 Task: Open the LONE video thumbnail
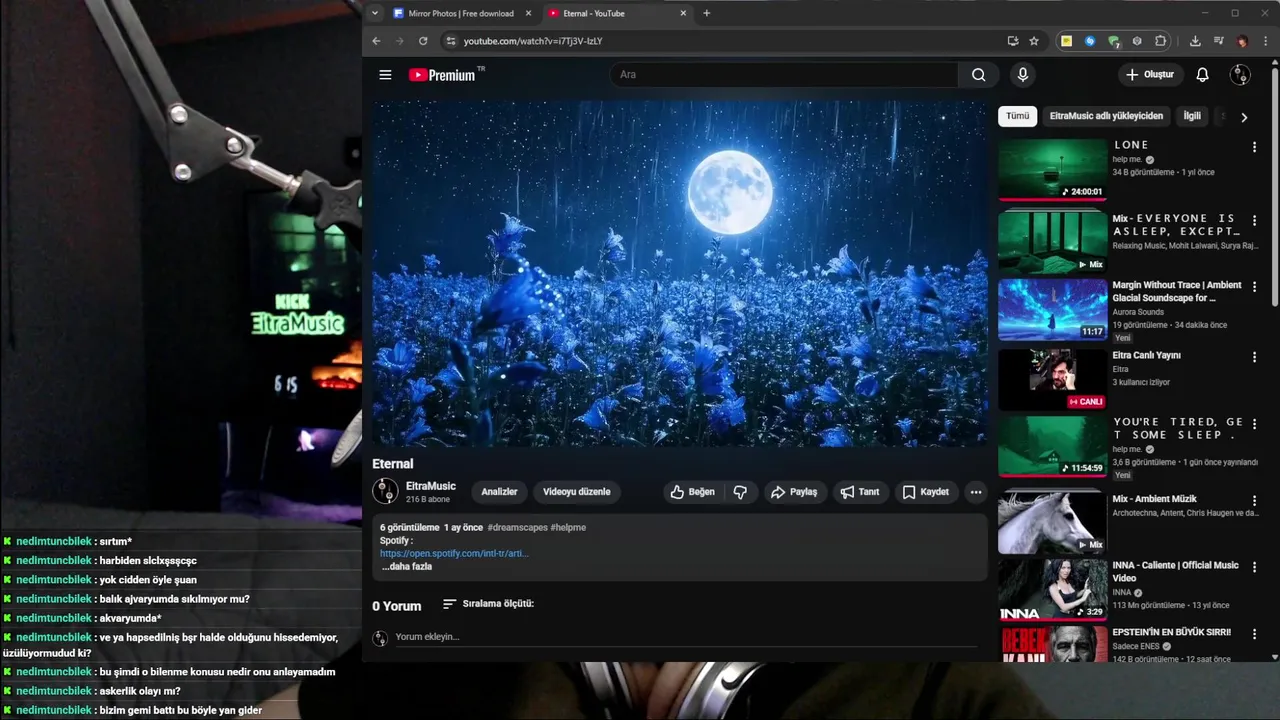(1052, 170)
